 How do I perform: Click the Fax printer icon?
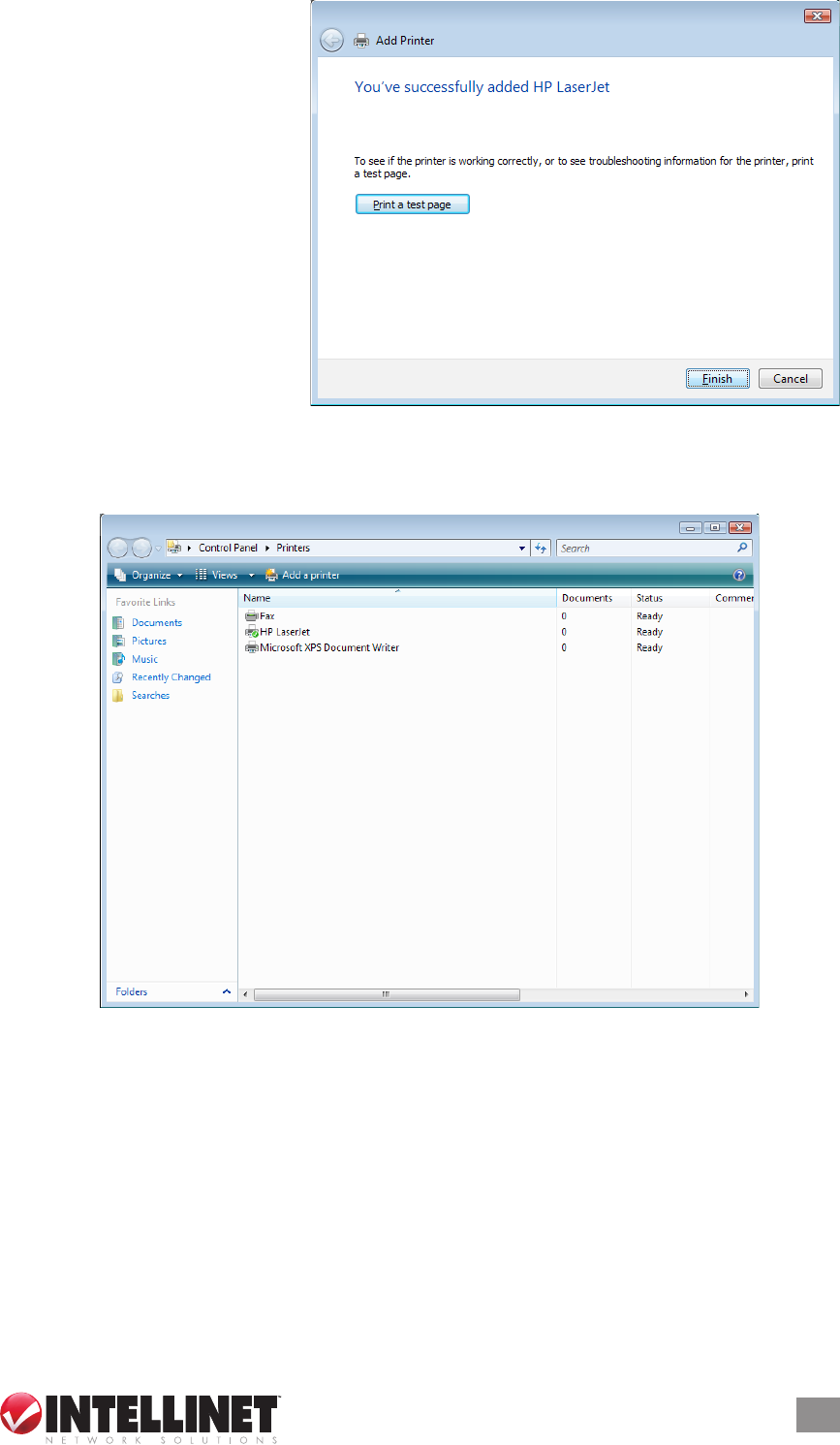coord(252,616)
